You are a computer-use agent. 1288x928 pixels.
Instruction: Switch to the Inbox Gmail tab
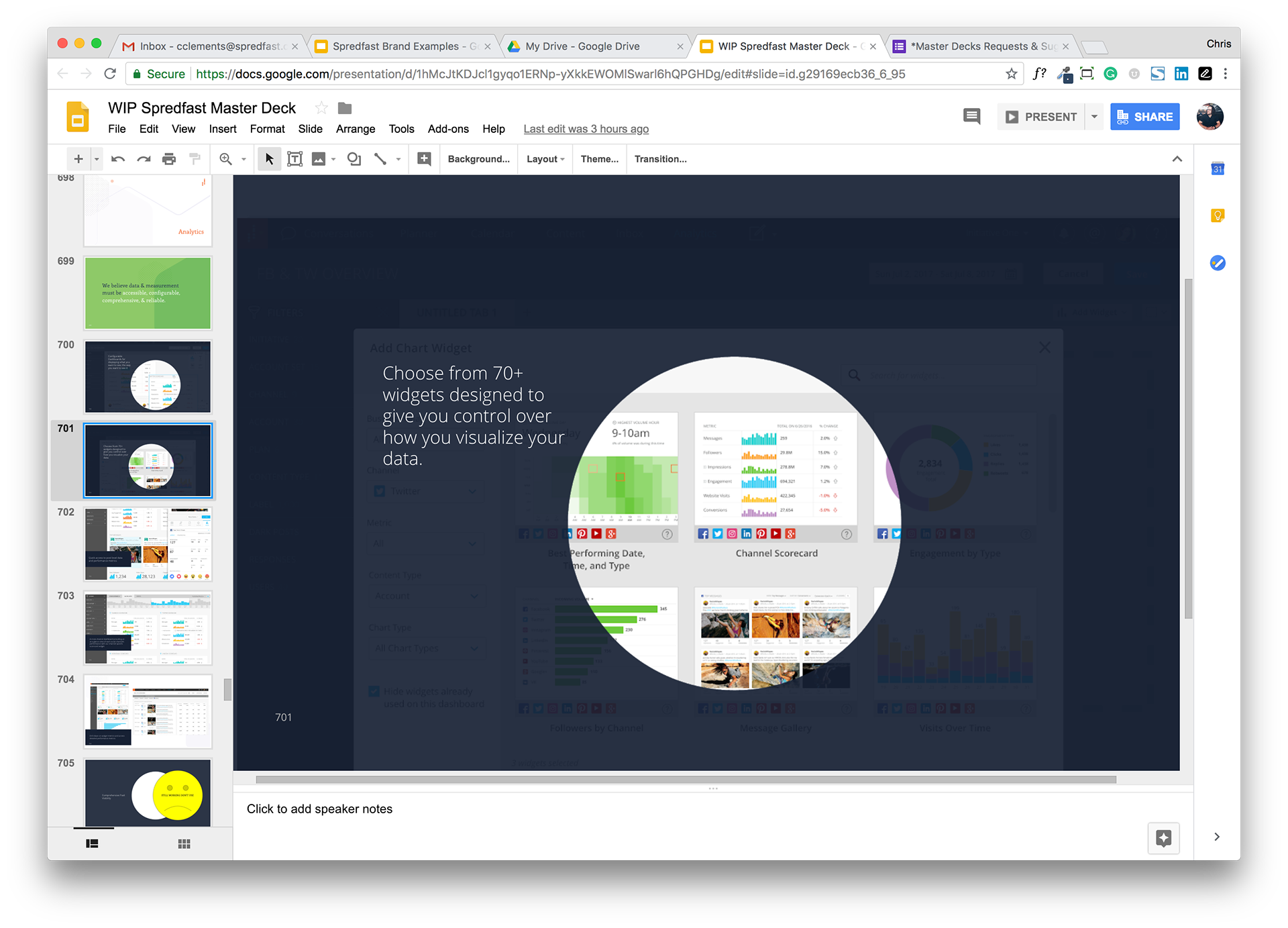[210, 46]
